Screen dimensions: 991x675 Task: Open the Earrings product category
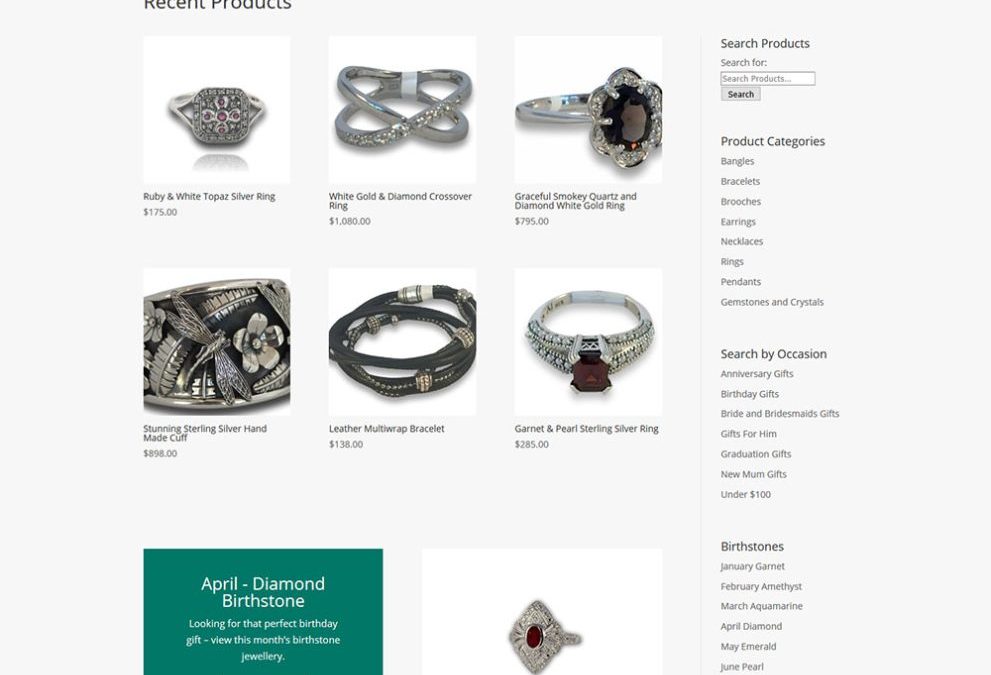738,222
